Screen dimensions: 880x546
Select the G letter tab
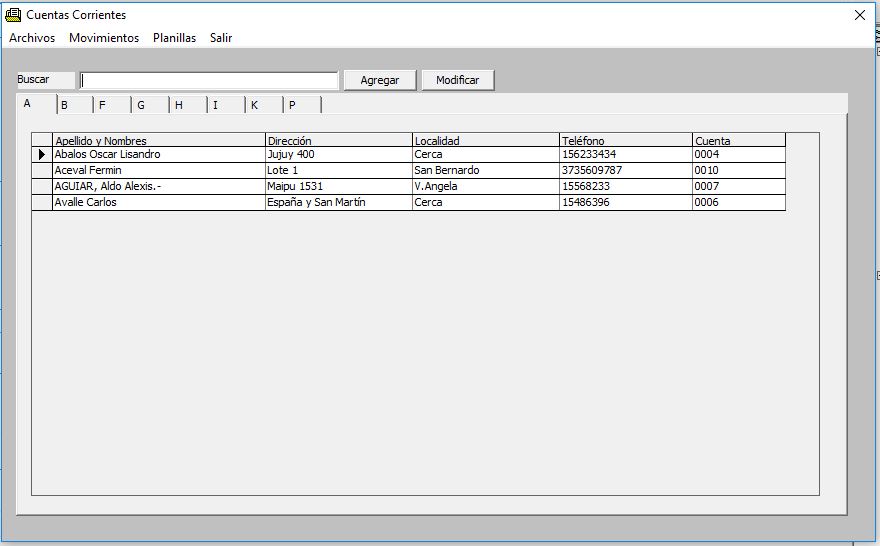(x=149, y=105)
